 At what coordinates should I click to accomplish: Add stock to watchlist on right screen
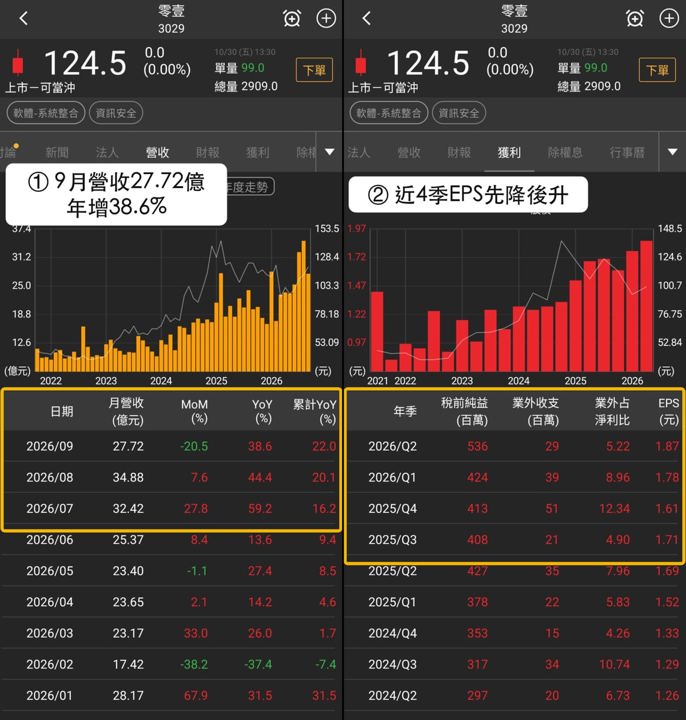(669, 18)
